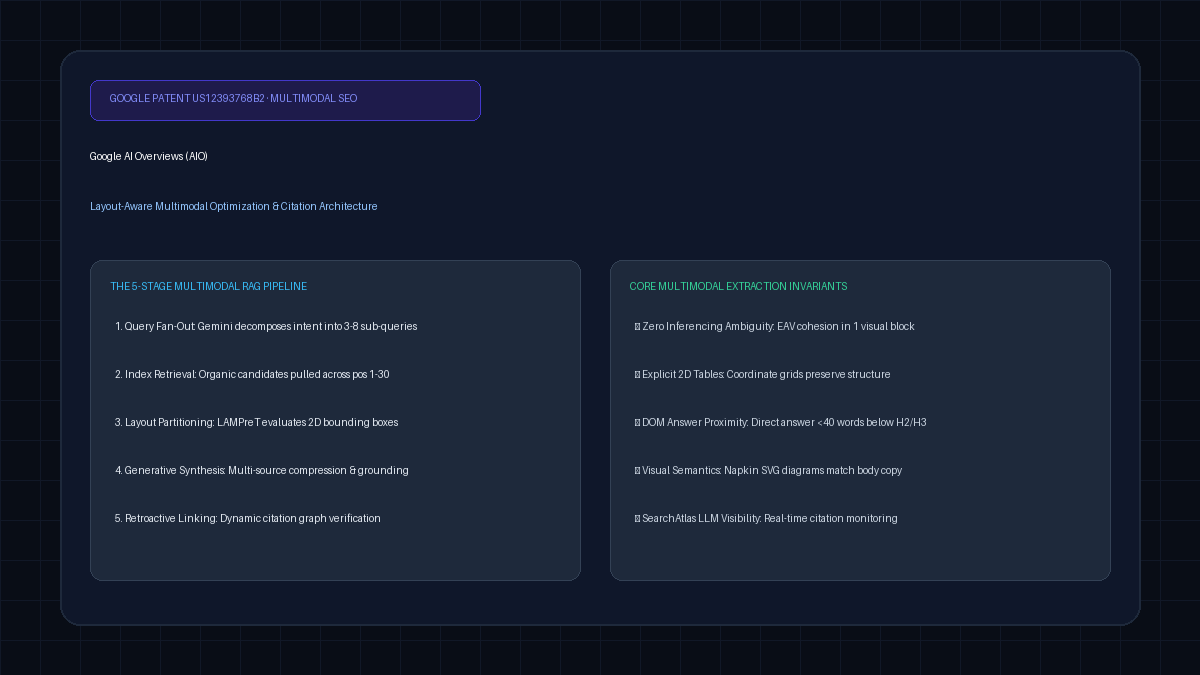This screenshot has width=1200, height=675.
Task: Click the SearchAtlas LLM Visibility item
Action: coord(766,518)
